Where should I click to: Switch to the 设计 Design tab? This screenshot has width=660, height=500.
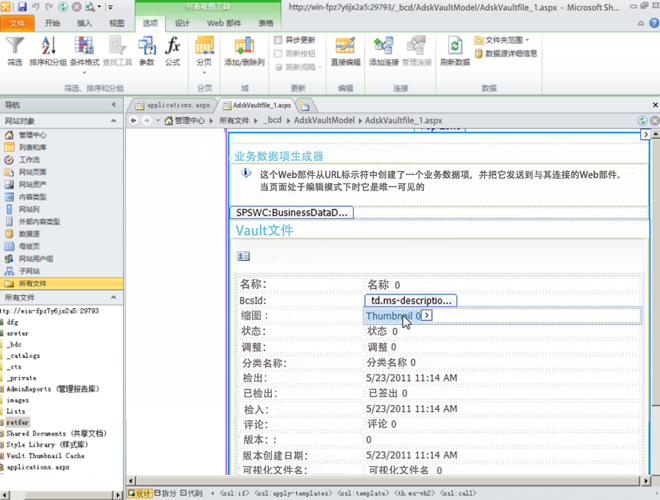182,23
